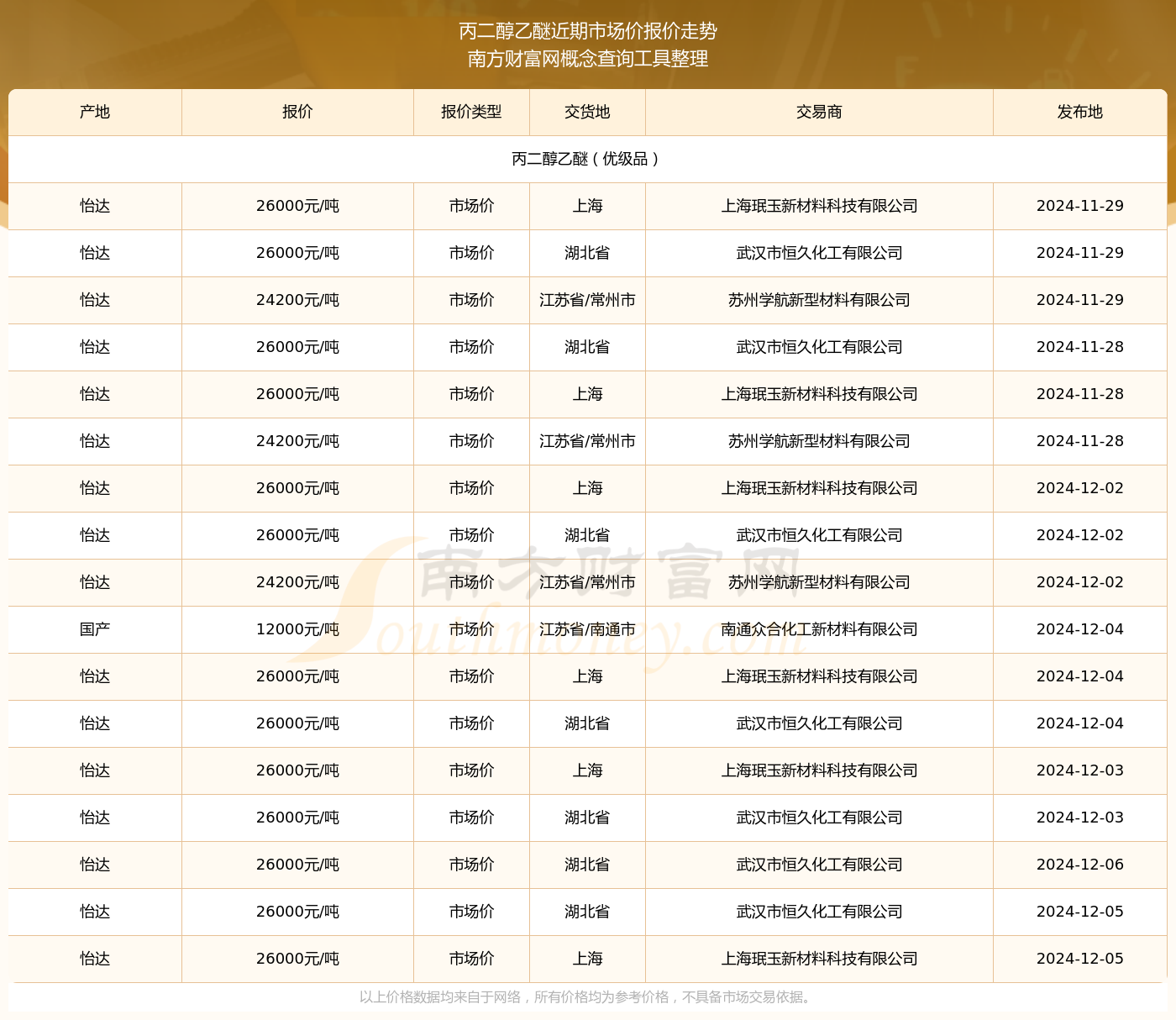This screenshot has width=1176, height=1020.
Task: Click 24200元/吨 in the 2024-12-02 row
Action: (x=297, y=582)
